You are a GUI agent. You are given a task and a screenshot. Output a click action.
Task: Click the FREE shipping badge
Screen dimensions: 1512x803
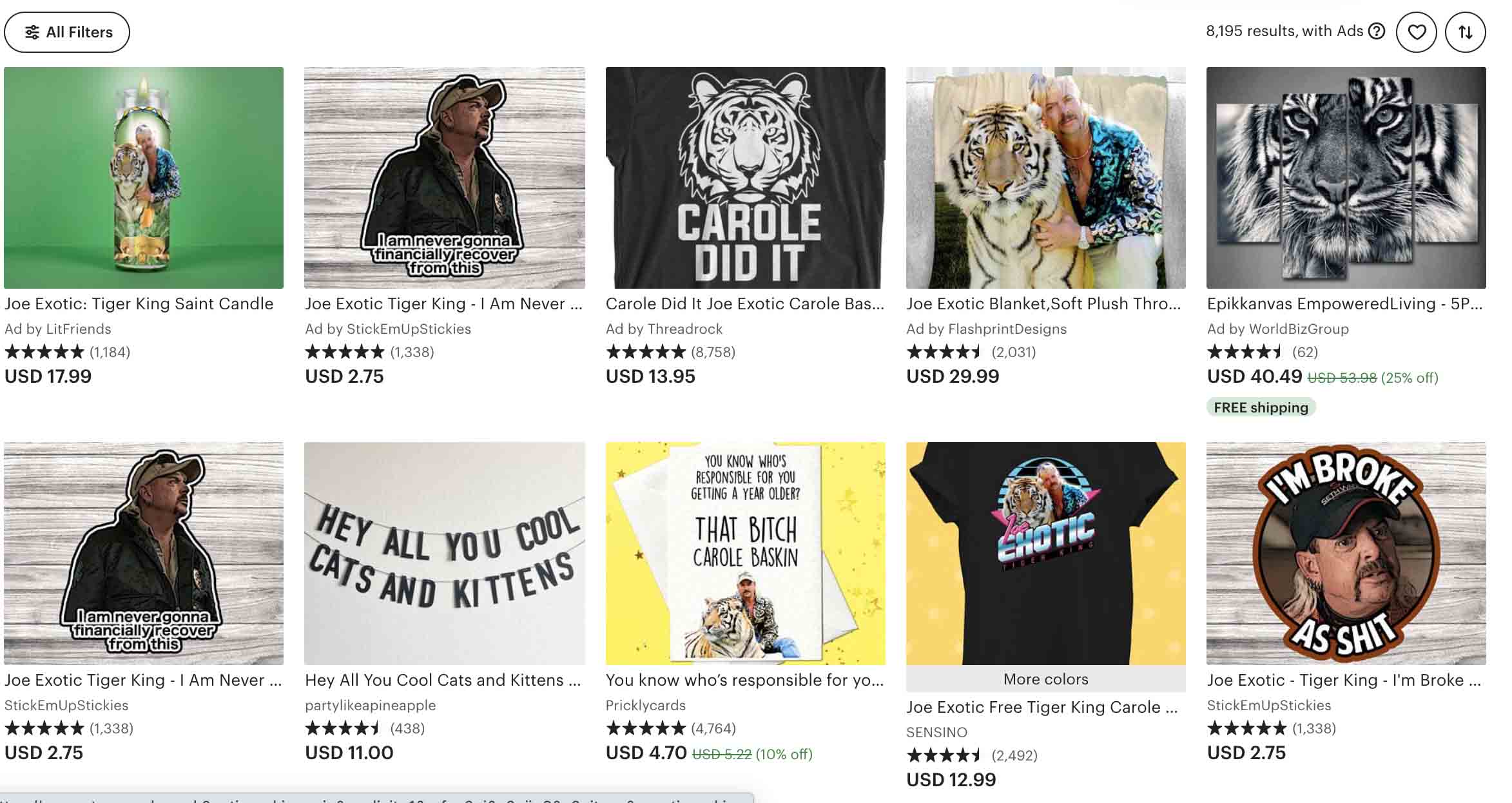(x=1261, y=407)
